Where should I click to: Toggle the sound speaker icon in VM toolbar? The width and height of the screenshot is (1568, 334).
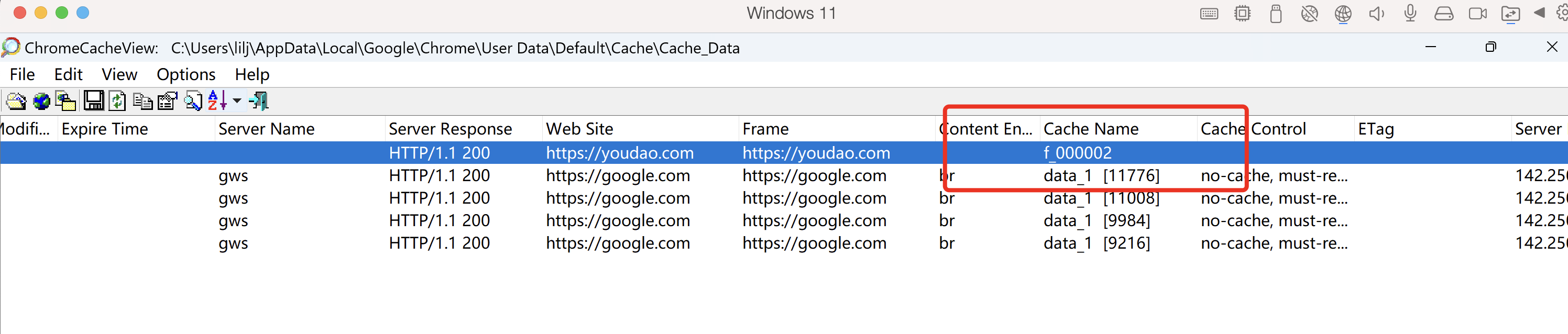point(1376,14)
